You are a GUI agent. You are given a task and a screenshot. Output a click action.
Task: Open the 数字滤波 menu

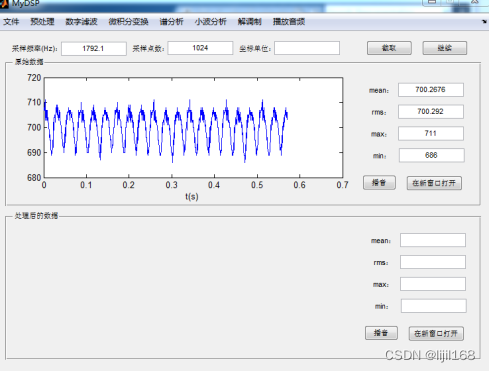(81, 22)
